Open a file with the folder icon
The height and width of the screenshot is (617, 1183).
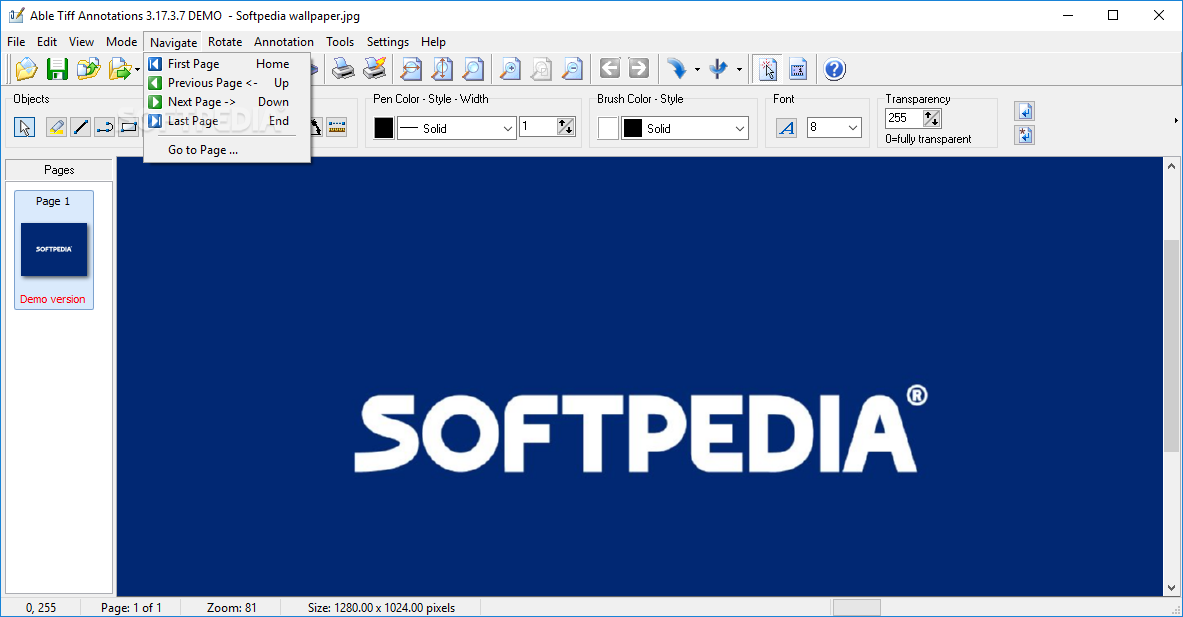(26, 69)
